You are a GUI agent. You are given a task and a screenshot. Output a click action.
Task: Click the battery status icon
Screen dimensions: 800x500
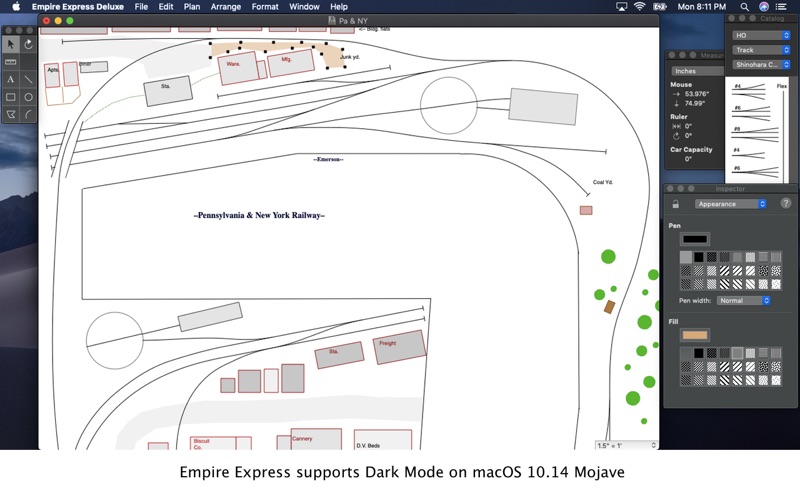point(660,7)
